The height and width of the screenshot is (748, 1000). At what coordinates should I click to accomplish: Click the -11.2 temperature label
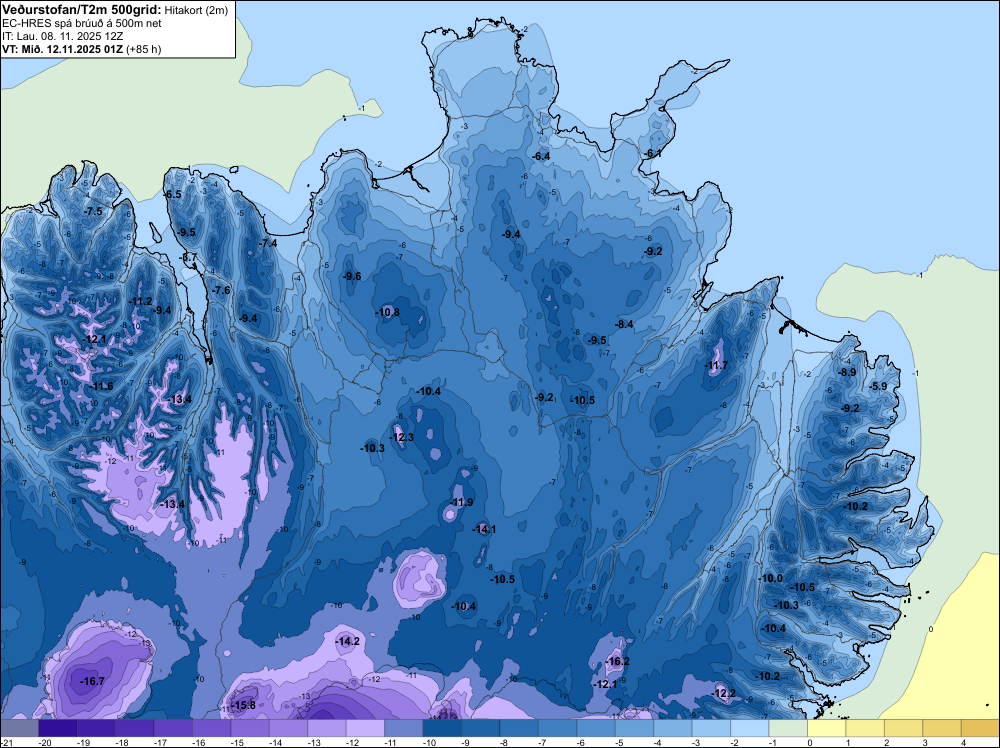click(140, 302)
